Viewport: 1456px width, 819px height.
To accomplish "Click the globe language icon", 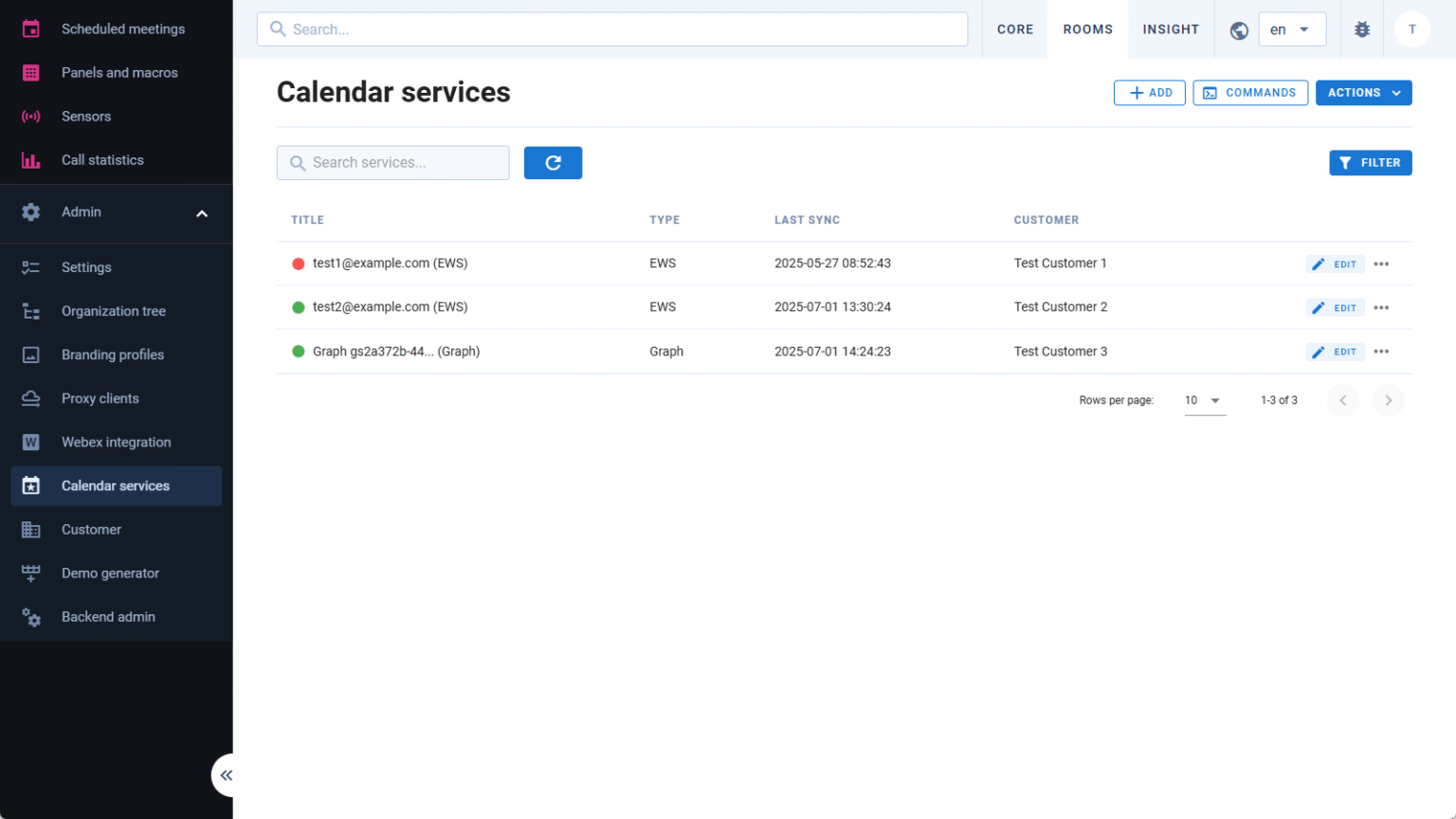I will tap(1239, 30).
